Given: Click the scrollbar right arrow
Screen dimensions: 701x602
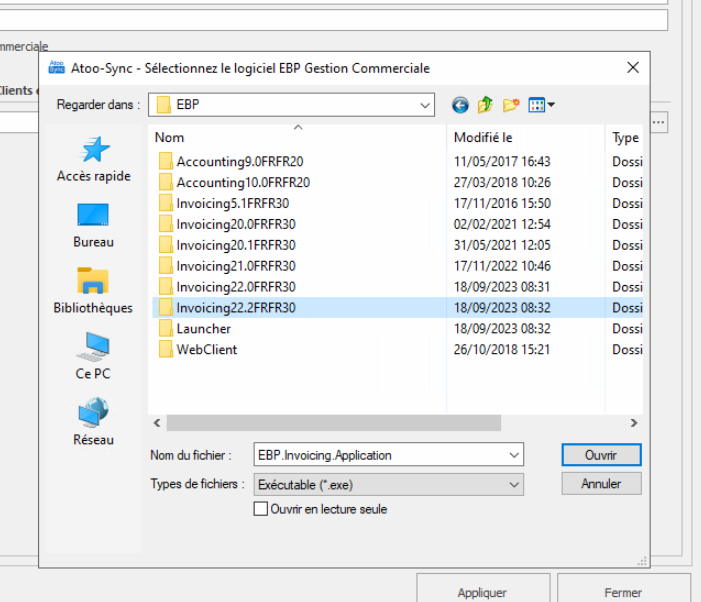Looking at the screenshot, I should point(633,423).
